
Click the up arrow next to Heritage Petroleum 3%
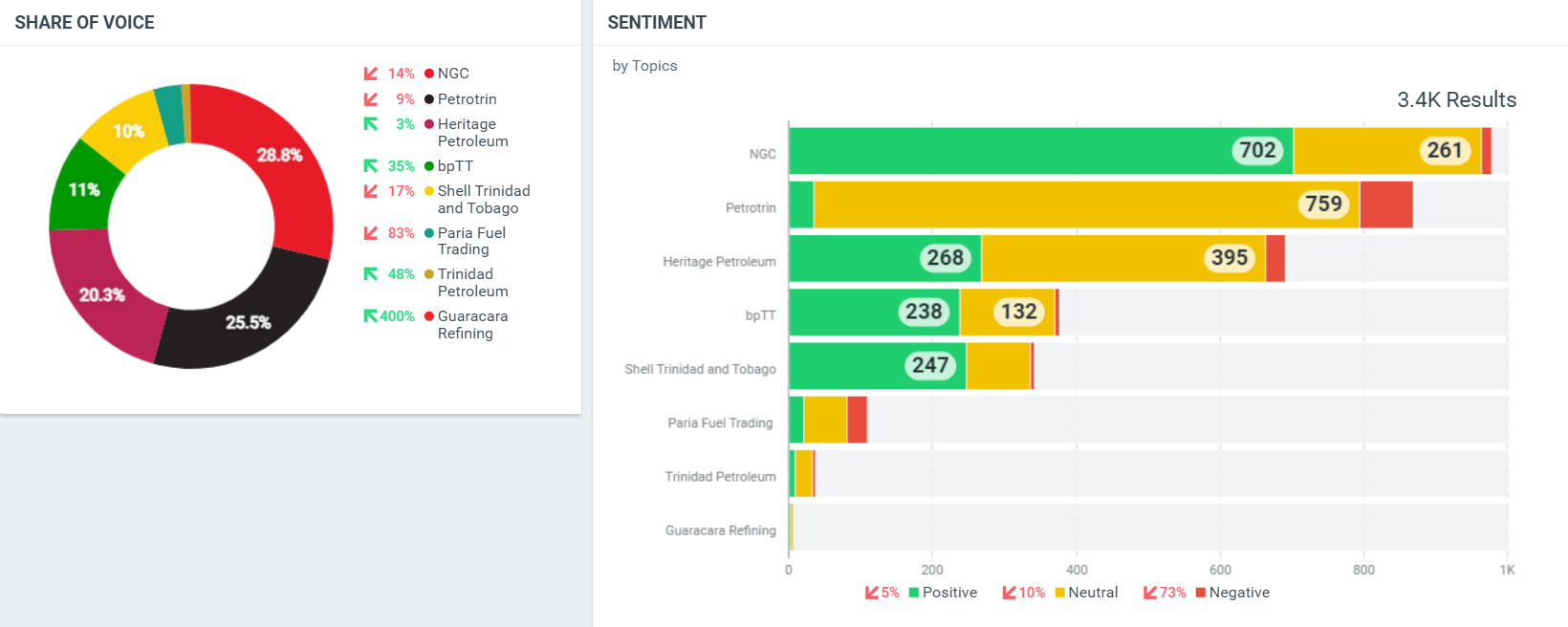(x=370, y=124)
